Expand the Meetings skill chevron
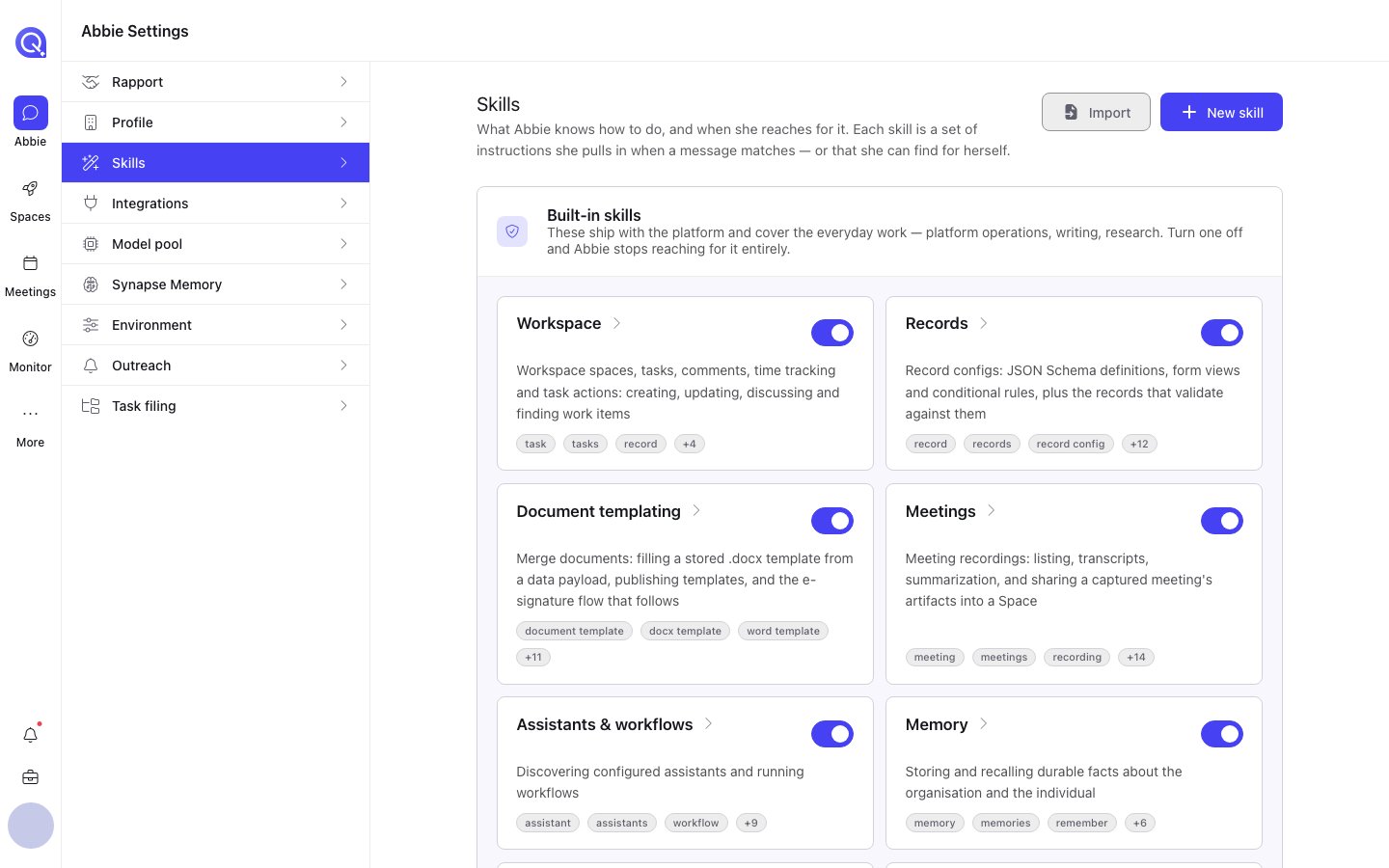 tap(992, 510)
